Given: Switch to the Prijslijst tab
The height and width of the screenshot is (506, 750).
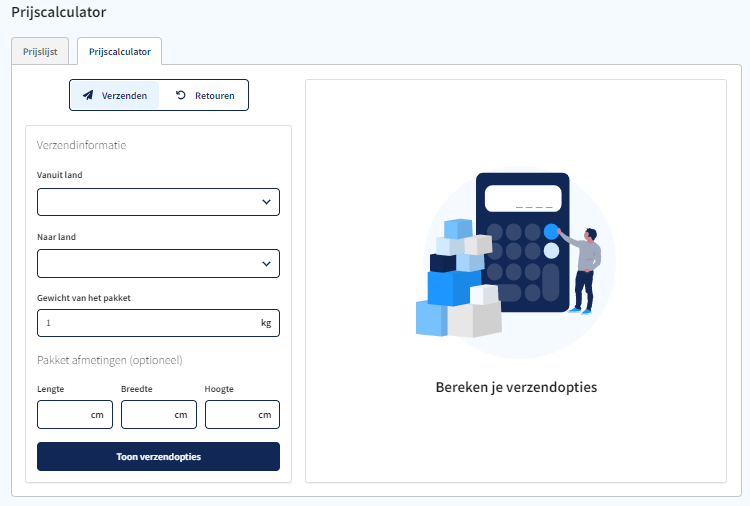Looking at the screenshot, I should click(x=40, y=51).
